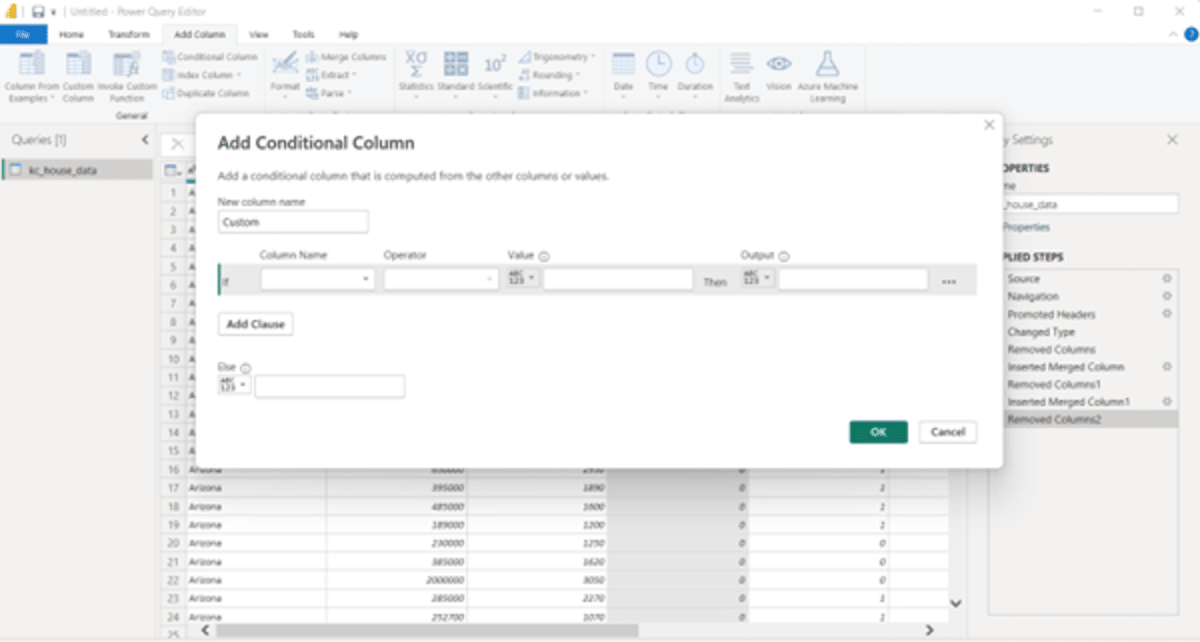Screen dimensions: 1200x642
Task: Open the Column Name dropdown
Action: coord(318,279)
